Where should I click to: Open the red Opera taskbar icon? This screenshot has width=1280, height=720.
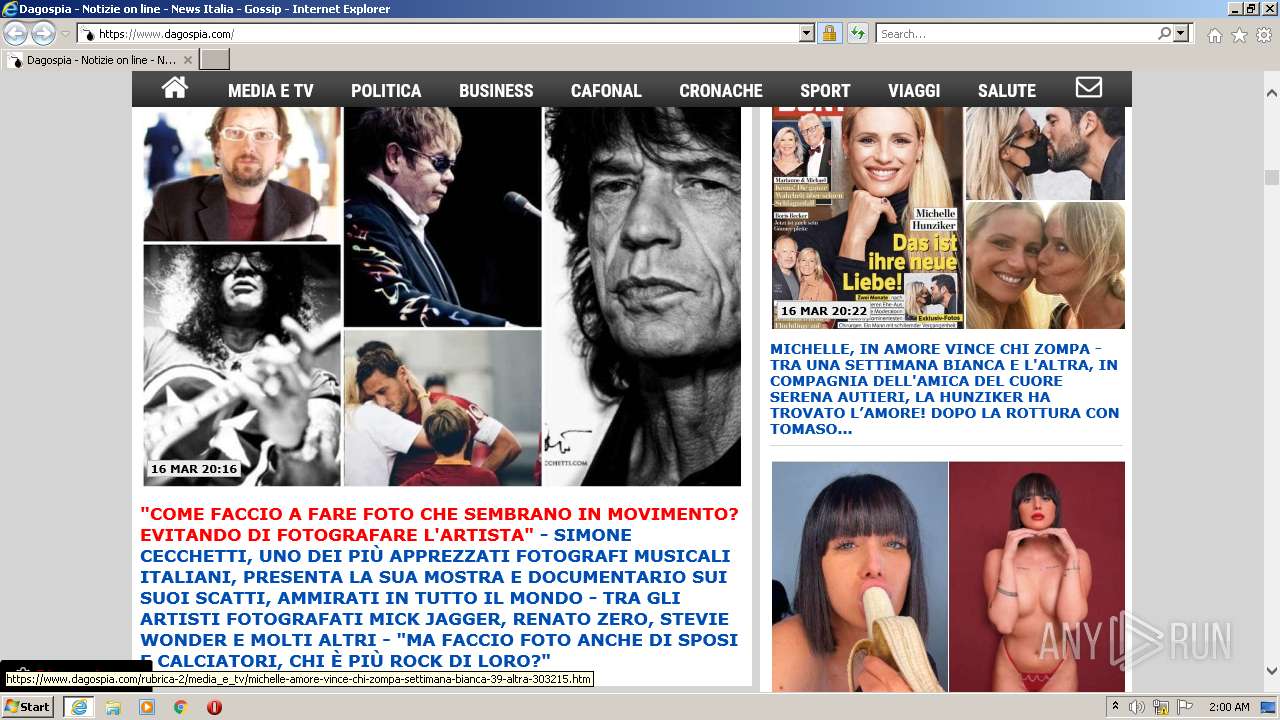click(x=214, y=707)
